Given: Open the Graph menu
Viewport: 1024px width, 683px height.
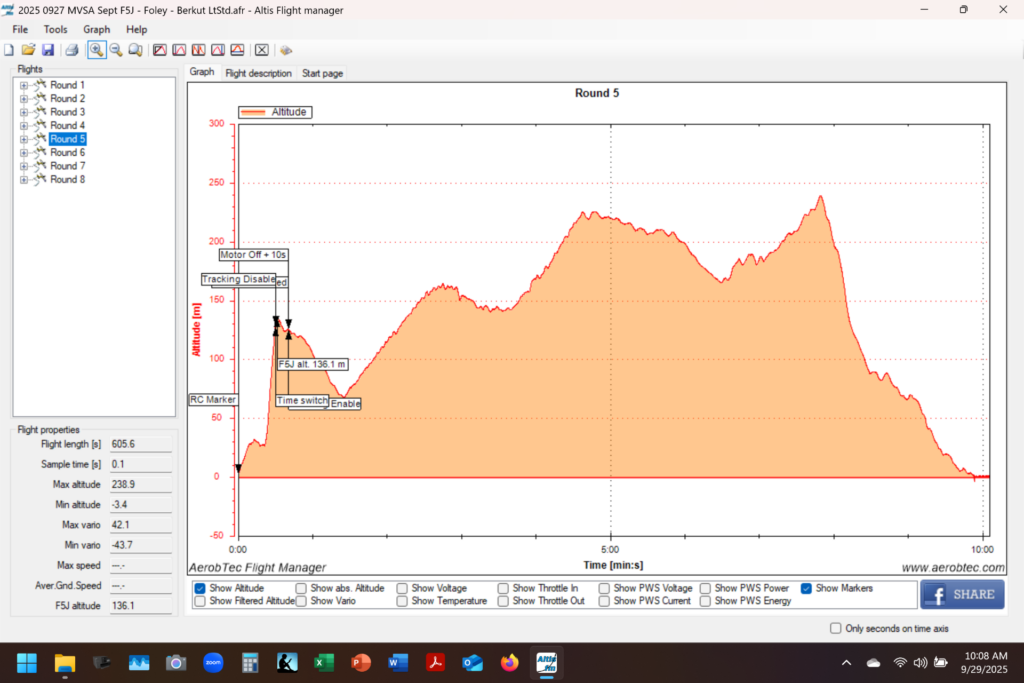Looking at the screenshot, I should click(97, 30).
